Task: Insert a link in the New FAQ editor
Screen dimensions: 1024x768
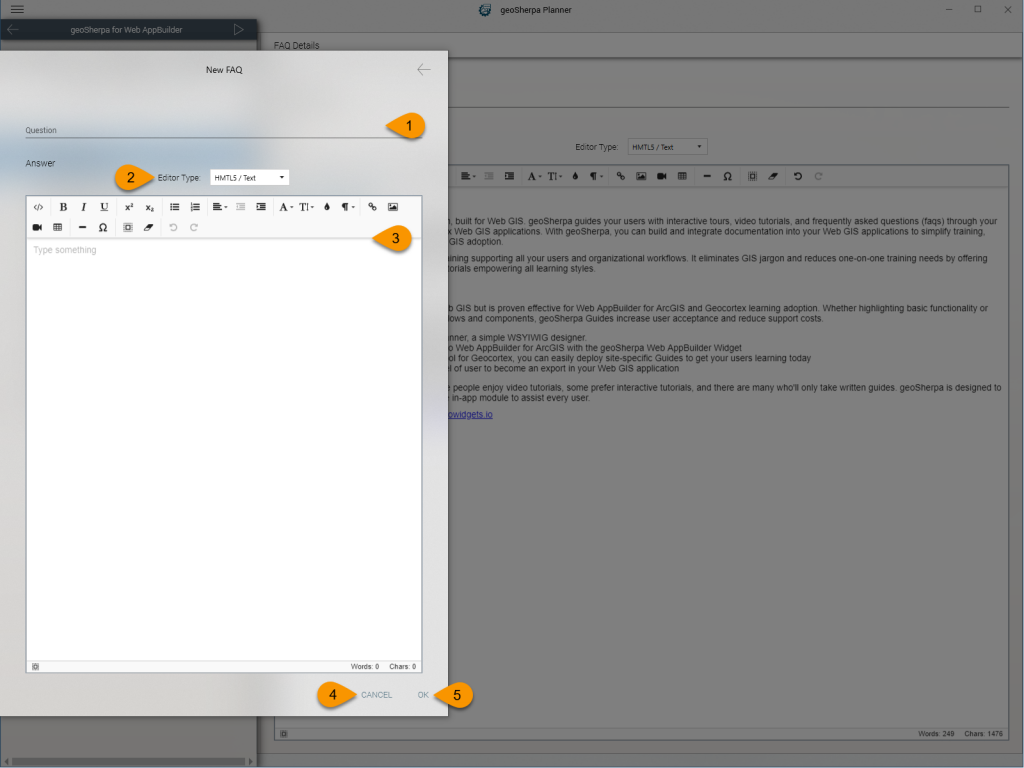Action: coord(372,207)
